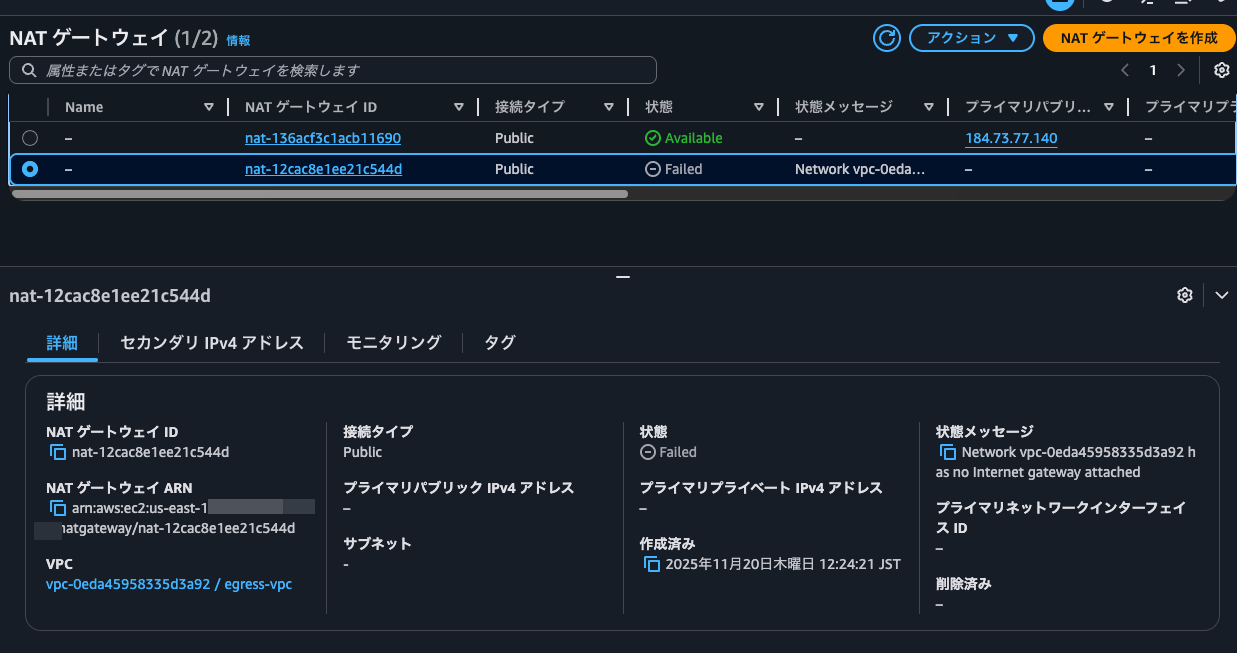Screen dimensions: 1237x653
Task: Copy the status message text
Action: pos(947,453)
